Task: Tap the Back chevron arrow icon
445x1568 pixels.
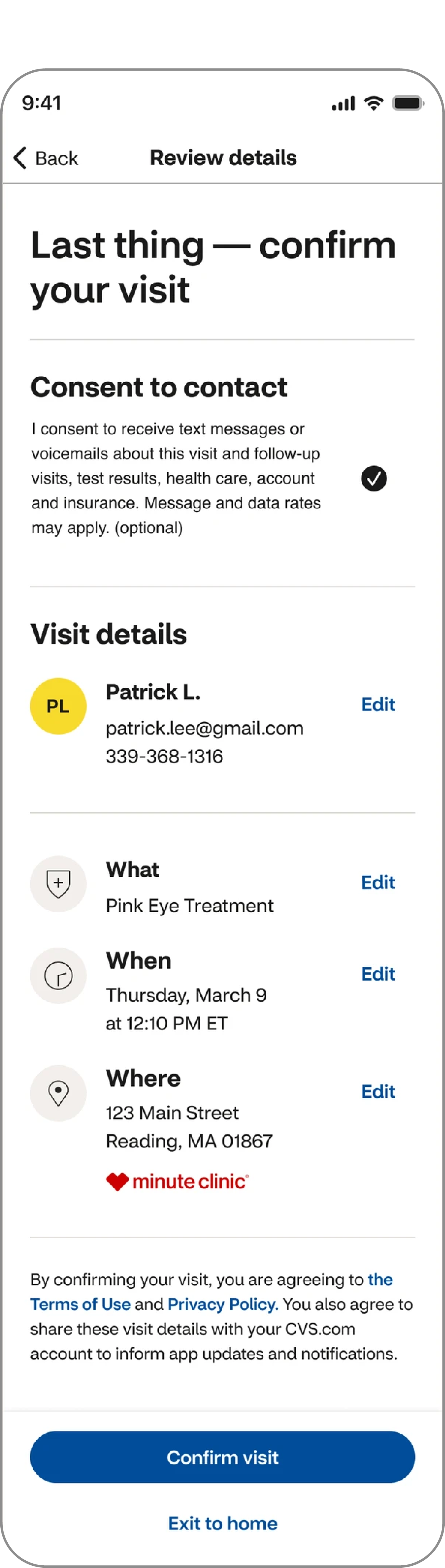Action: tap(20, 158)
